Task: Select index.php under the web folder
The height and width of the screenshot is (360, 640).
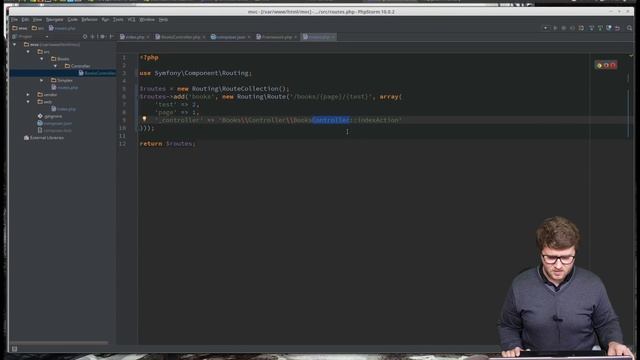Action: click(x=64, y=109)
